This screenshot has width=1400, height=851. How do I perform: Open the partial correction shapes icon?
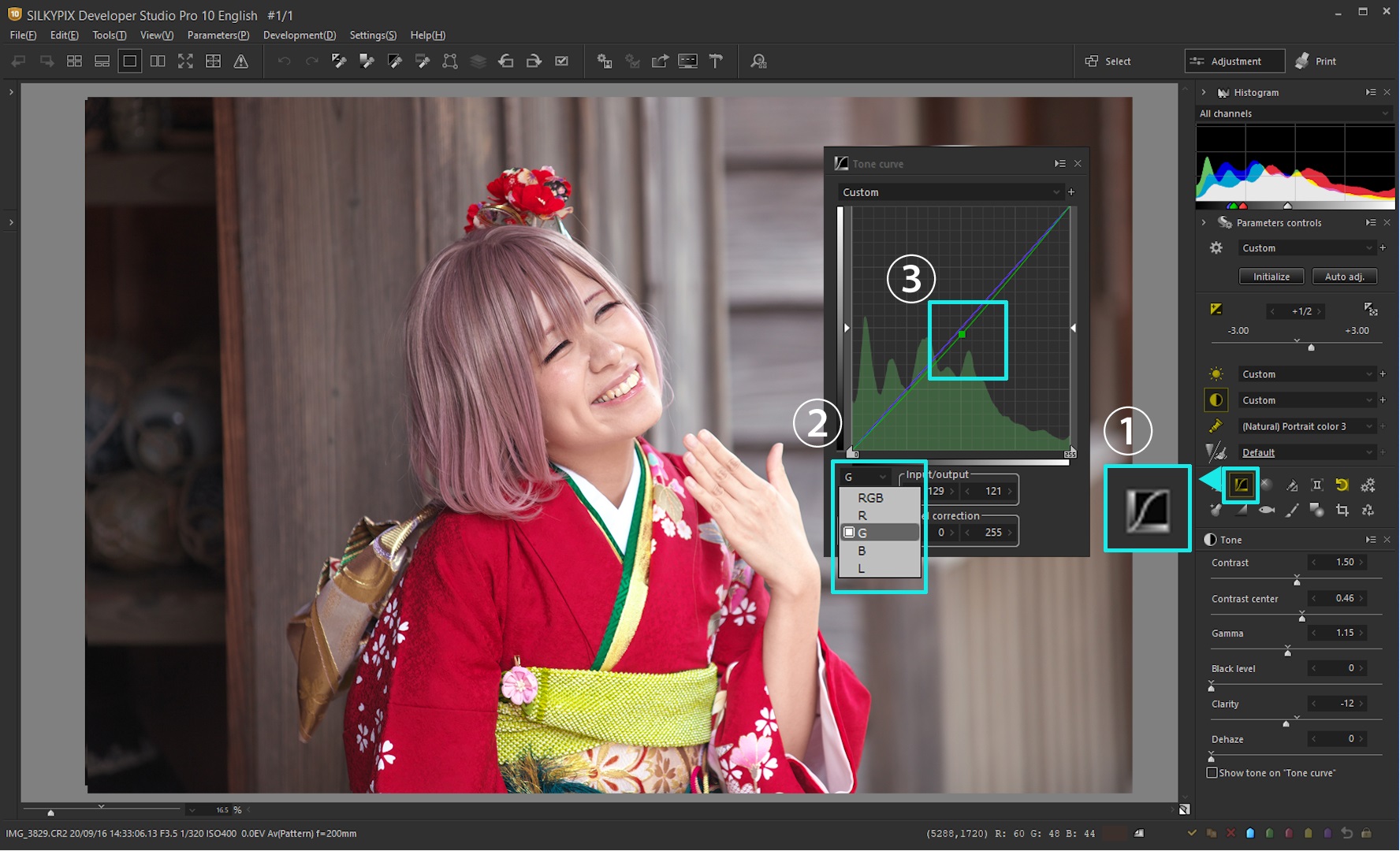coord(1317,511)
